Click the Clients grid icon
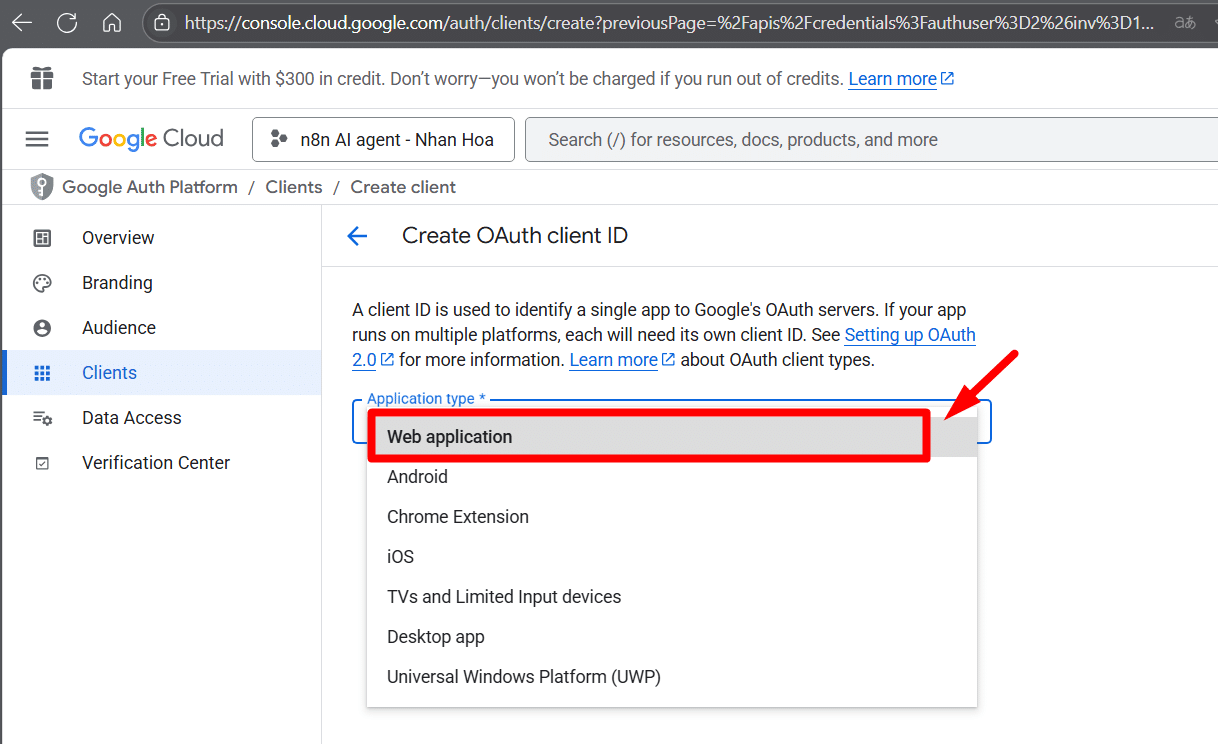This screenshot has height=744, width=1218. click(x=42, y=373)
